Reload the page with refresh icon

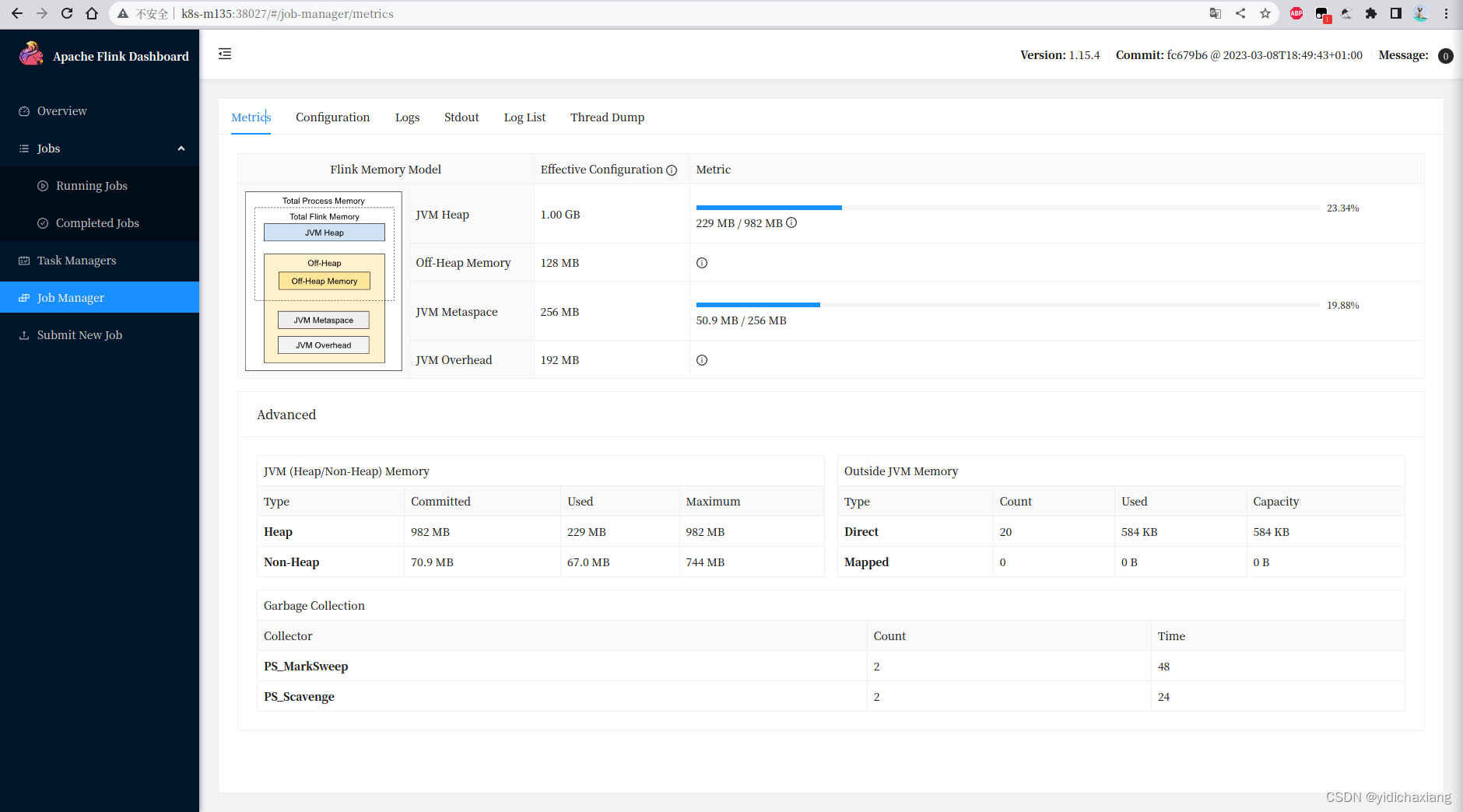67,13
